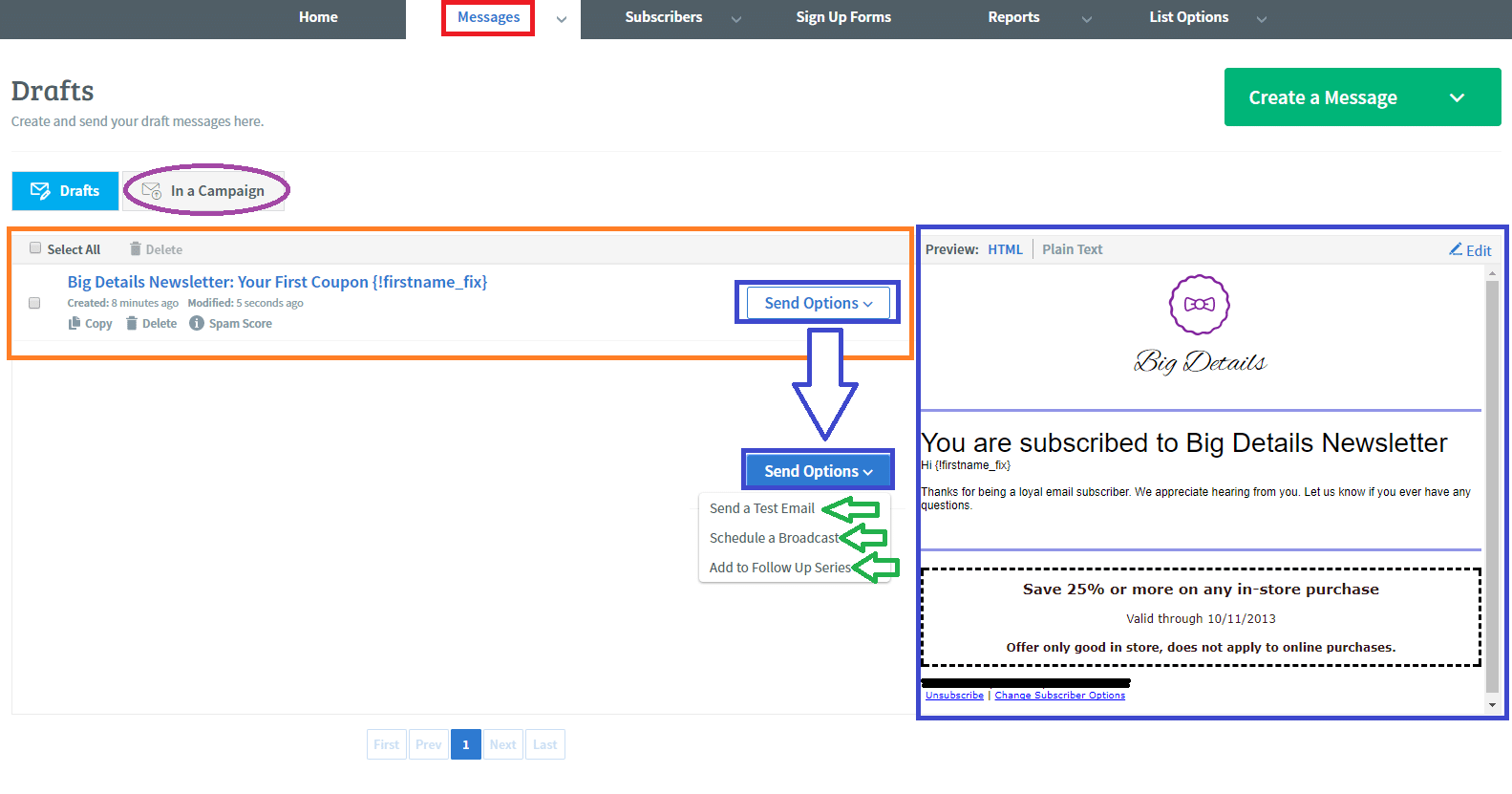Open the List Options menu
The height and width of the screenshot is (794, 1512).
coord(1189,17)
